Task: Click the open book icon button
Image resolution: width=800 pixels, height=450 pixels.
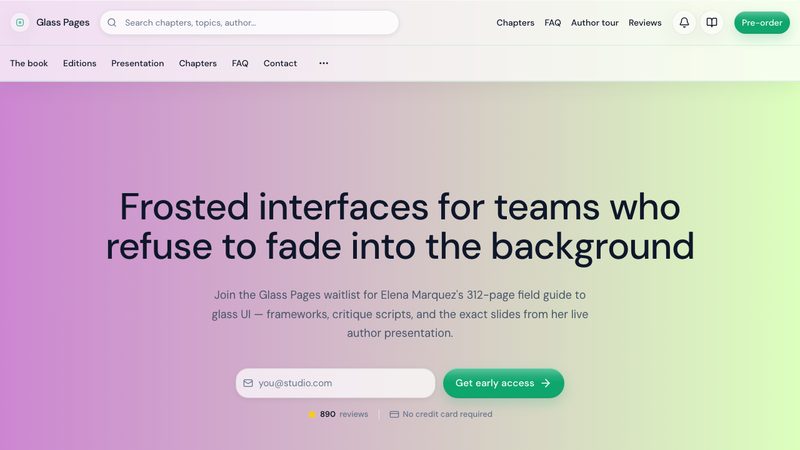Action: pos(712,22)
